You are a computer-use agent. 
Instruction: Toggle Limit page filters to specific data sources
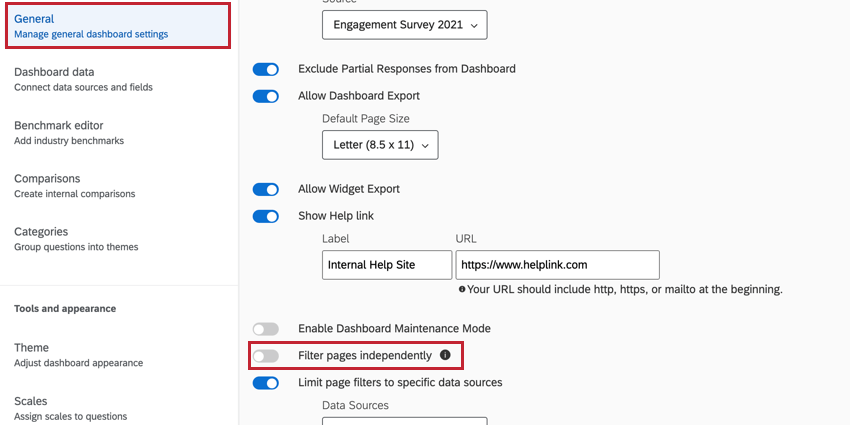tap(265, 382)
